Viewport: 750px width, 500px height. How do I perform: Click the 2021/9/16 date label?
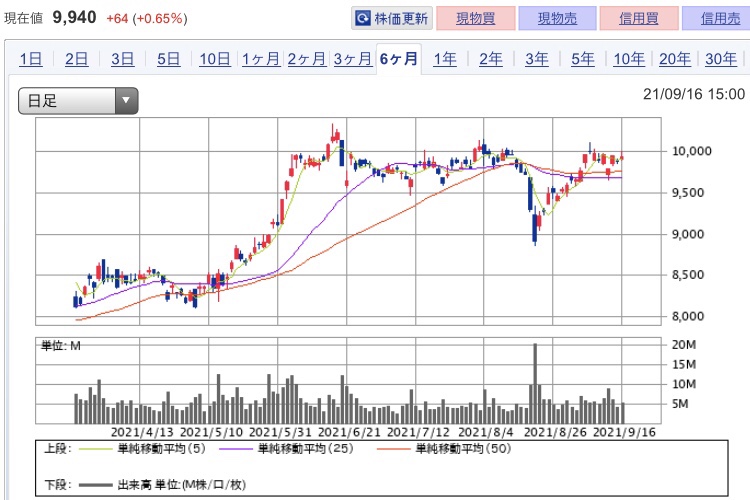tap(624, 433)
